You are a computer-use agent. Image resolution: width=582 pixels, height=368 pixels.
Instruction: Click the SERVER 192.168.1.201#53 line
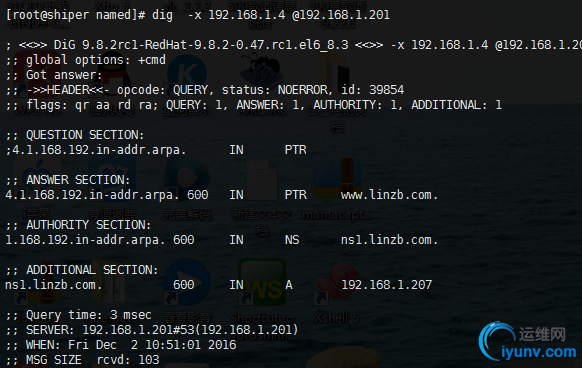click(x=152, y=330)
